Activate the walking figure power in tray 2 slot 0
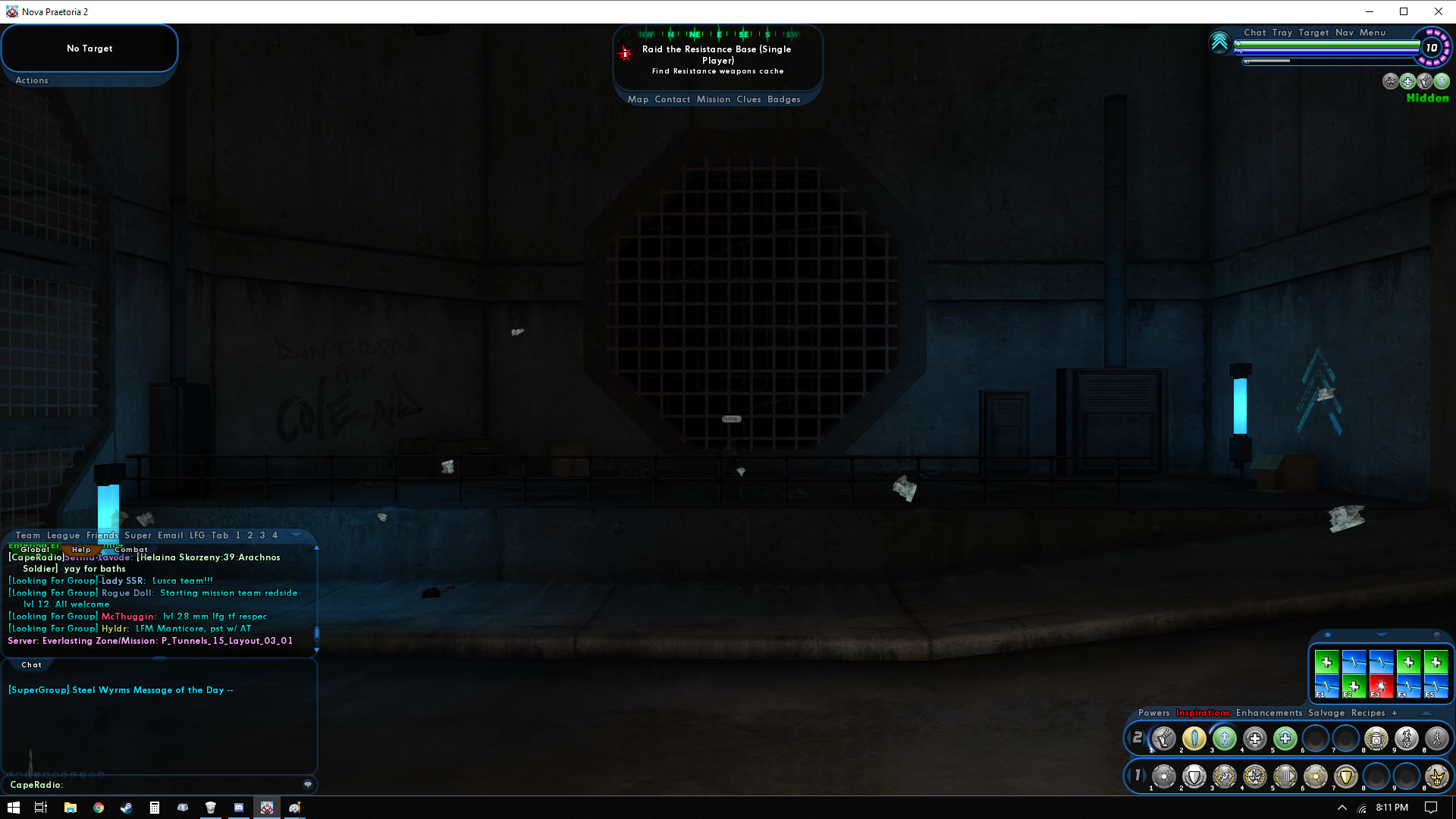The height and width of the screenshot is (819, 1456). click(x=1437, y=738)
